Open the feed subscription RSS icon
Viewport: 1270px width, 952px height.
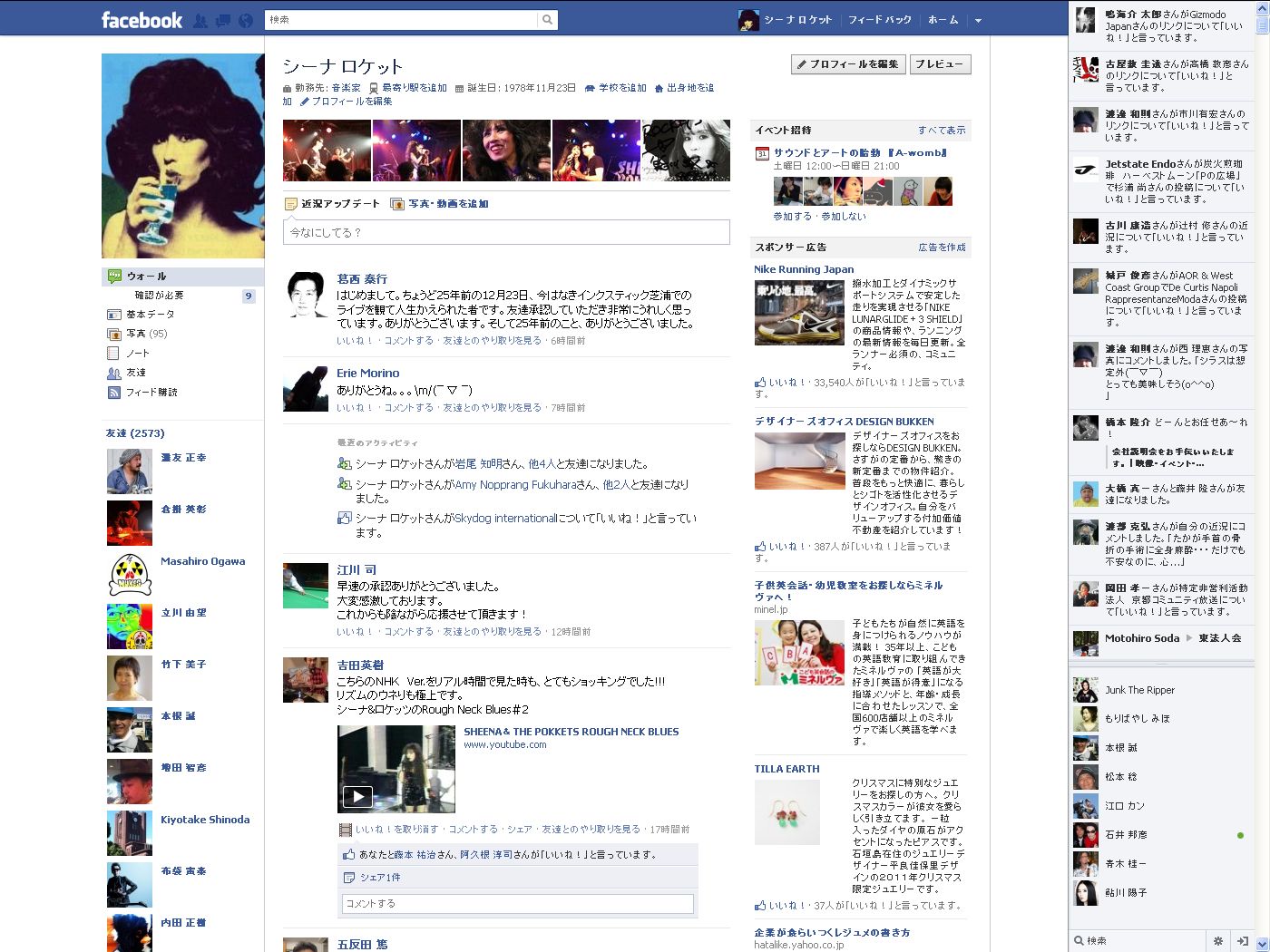113,393
